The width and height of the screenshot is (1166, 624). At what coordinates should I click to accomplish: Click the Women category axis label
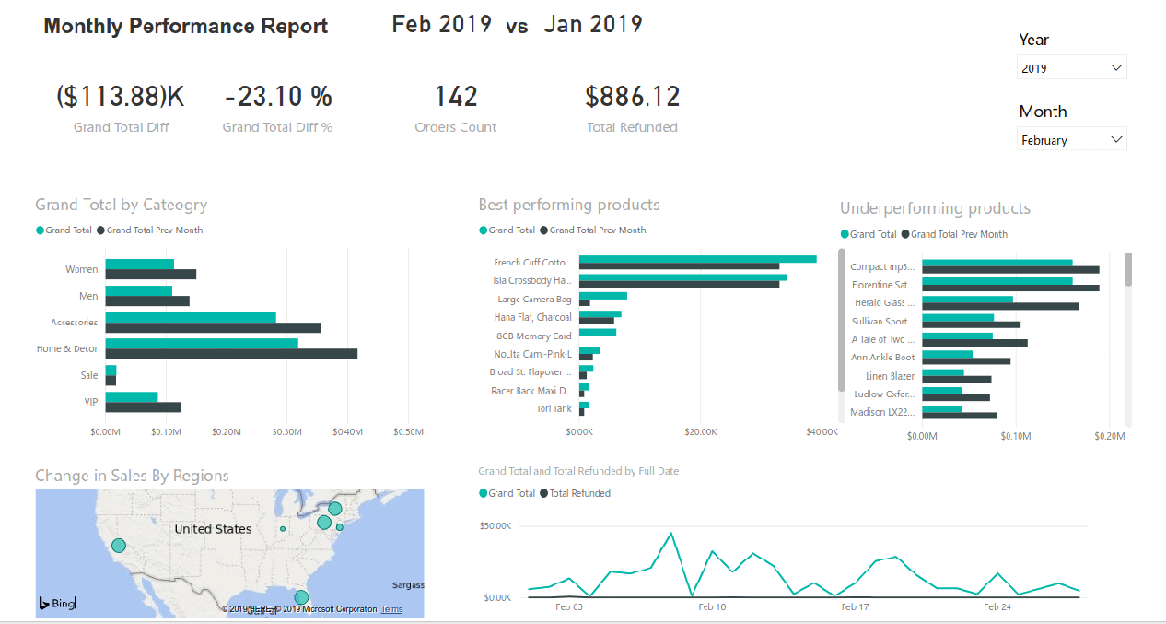(x=81, y=269)
